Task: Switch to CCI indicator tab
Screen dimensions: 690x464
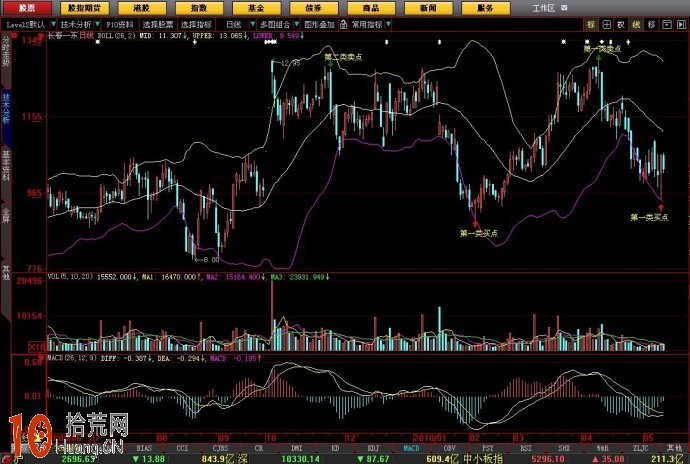Action: (182, 448)
